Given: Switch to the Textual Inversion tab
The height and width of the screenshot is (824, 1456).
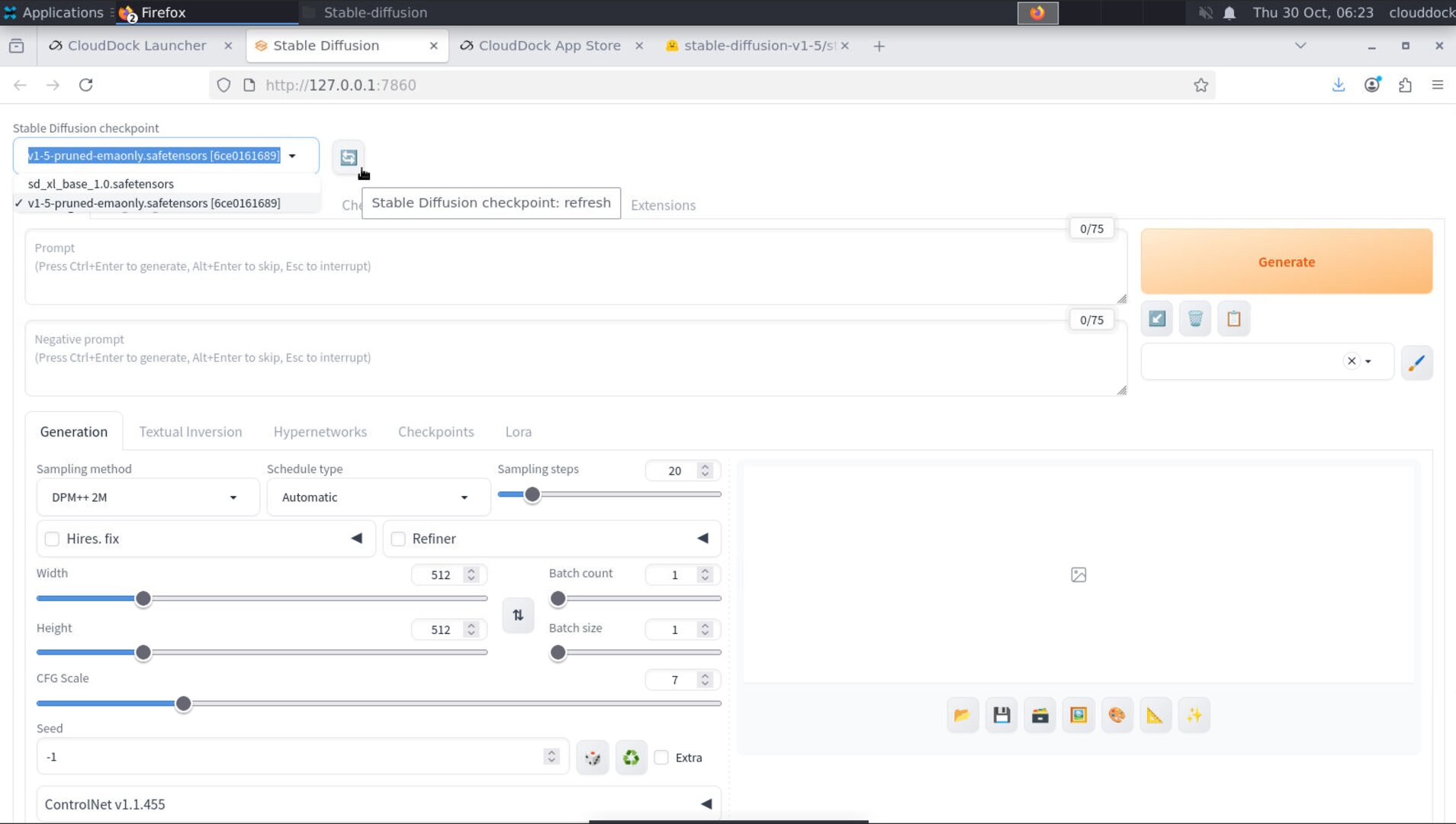Looking at the screenshot, I should [x=190, y=432].
